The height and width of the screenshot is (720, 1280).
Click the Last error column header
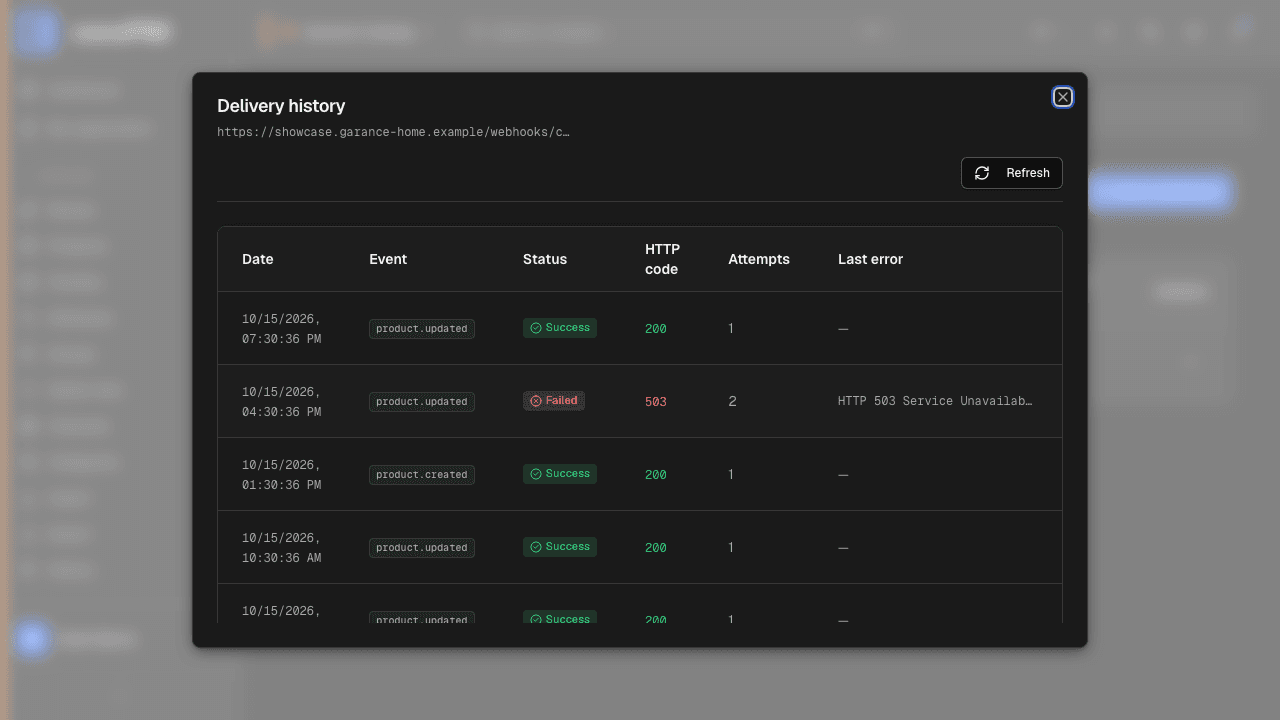870,259
